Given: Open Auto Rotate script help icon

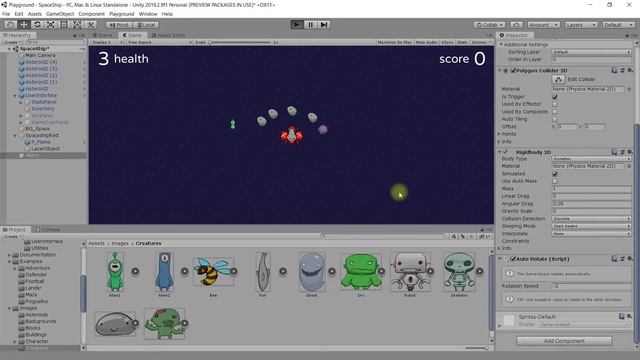Looking at the screenshot, I should (x=614, y=258).
